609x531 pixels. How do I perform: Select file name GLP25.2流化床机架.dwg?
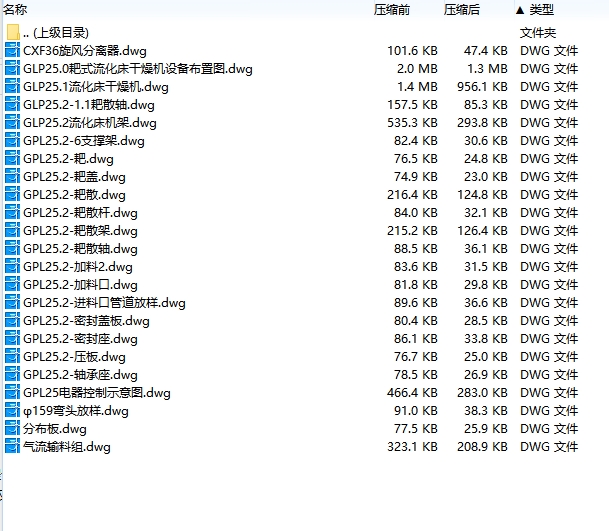click(90, 123)
